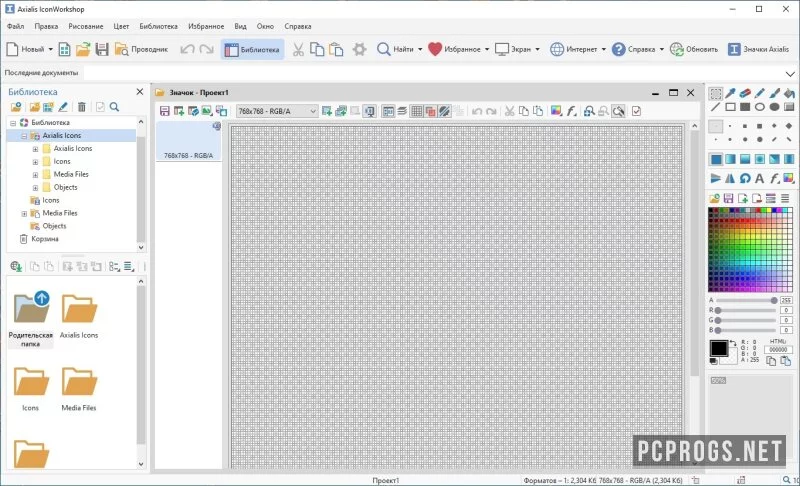The height and width of the screenshot is (486, 800).
Task: Click the download from web globe icon
Action: pyautogui.click(x=16, y=266)
